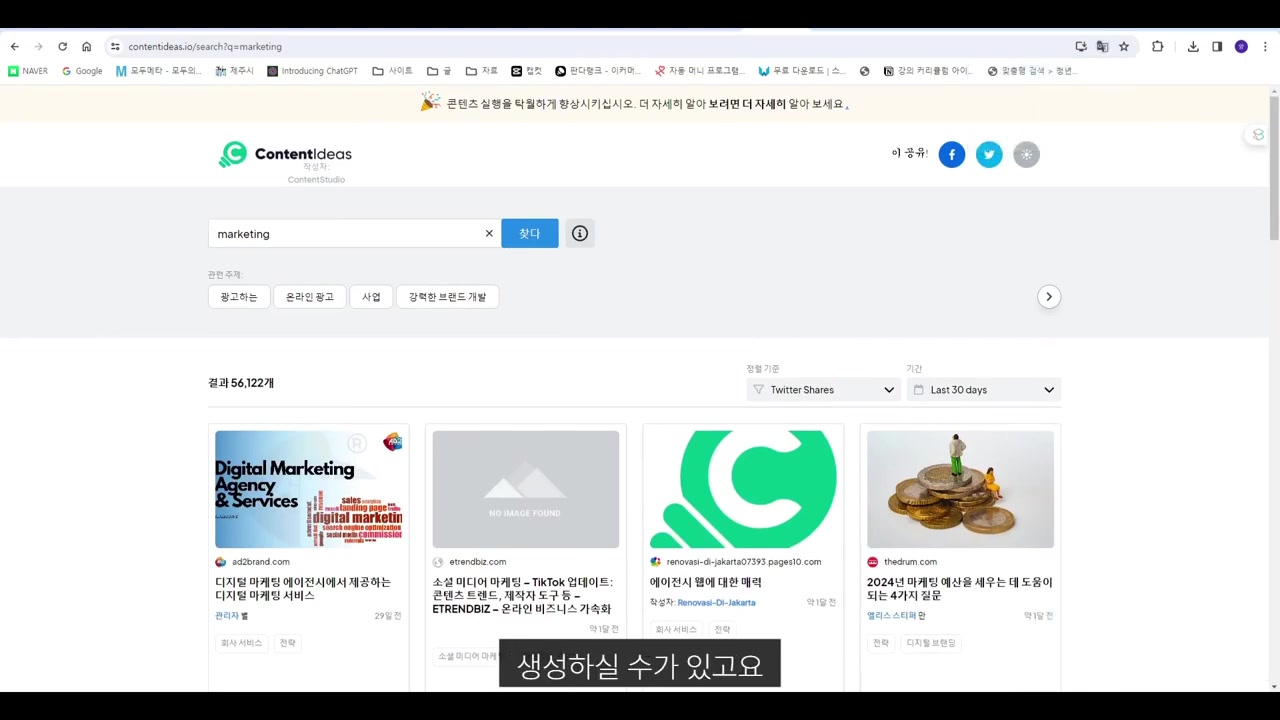Reload the current page
The height and width of the screenshot is (720, 1280).
[x=62, y=46]
